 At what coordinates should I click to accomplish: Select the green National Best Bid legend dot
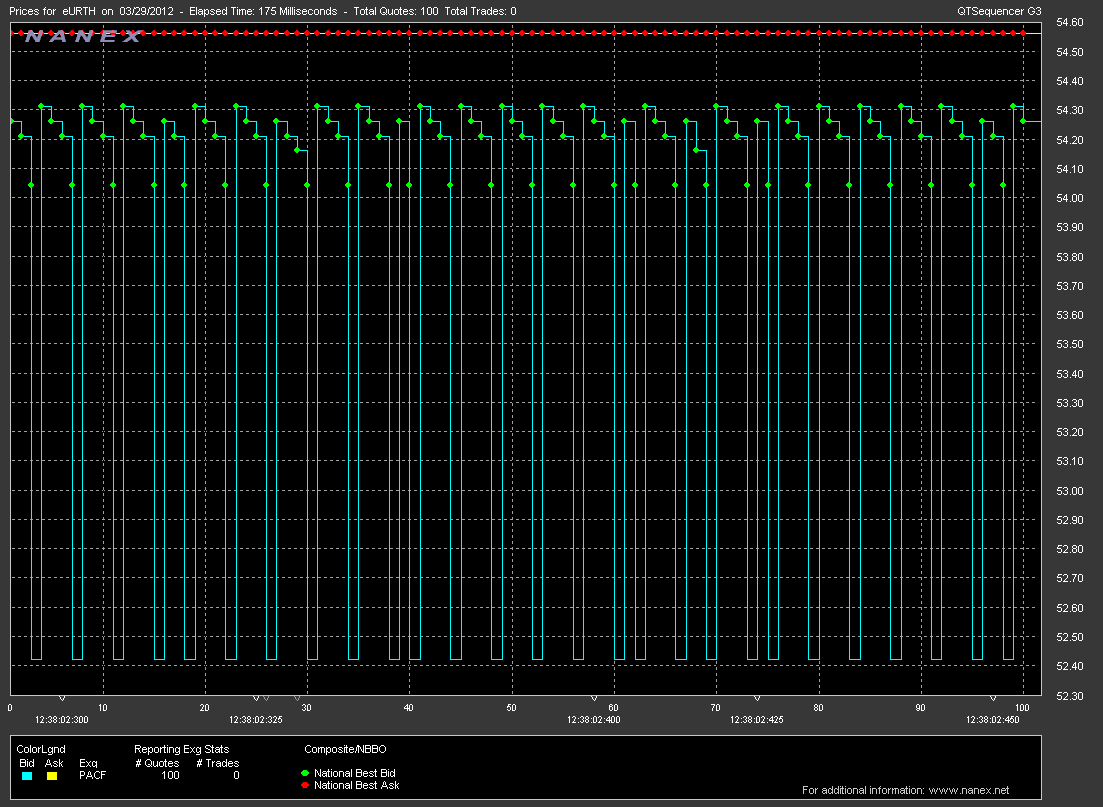[305, 773]
